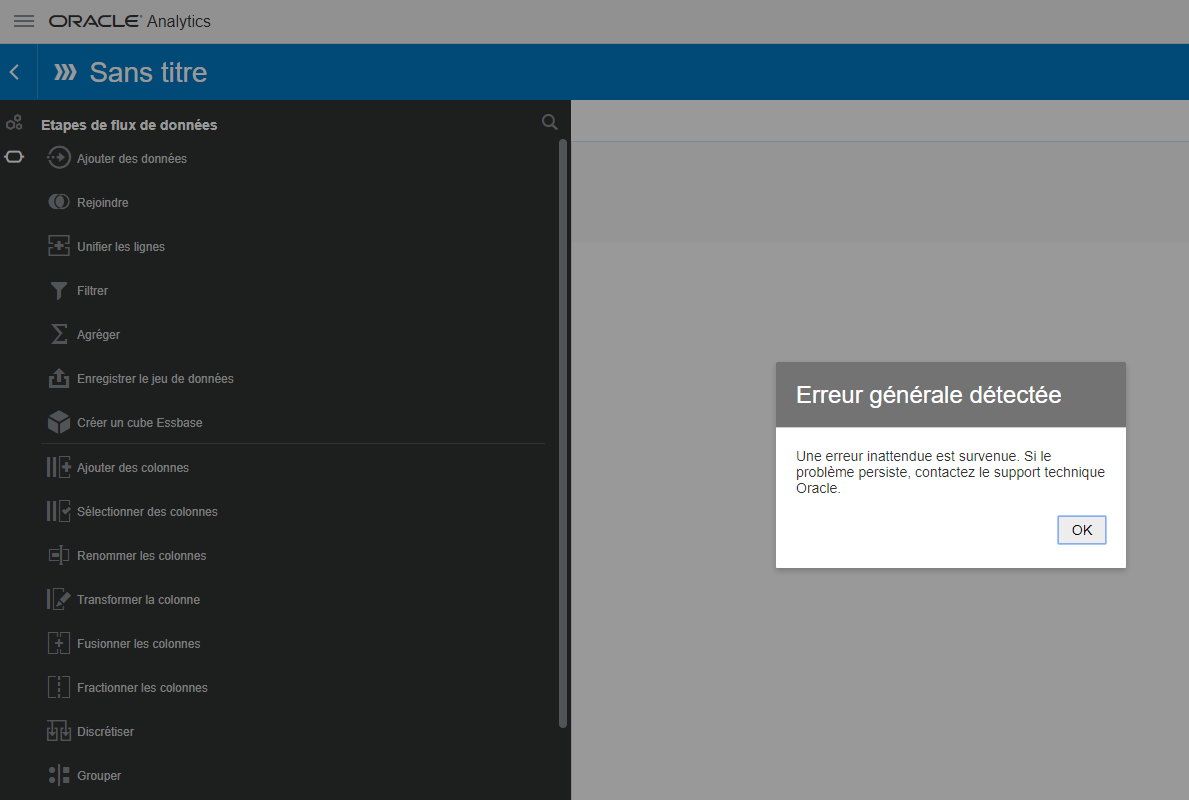Viewport: 1189px width, 800px height.
Task: Go back using the left chevron
Action: pos(14,72)
